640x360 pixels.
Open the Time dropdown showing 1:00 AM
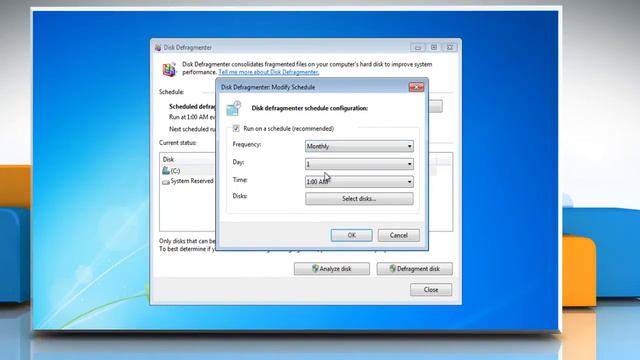tap(359, 182)
